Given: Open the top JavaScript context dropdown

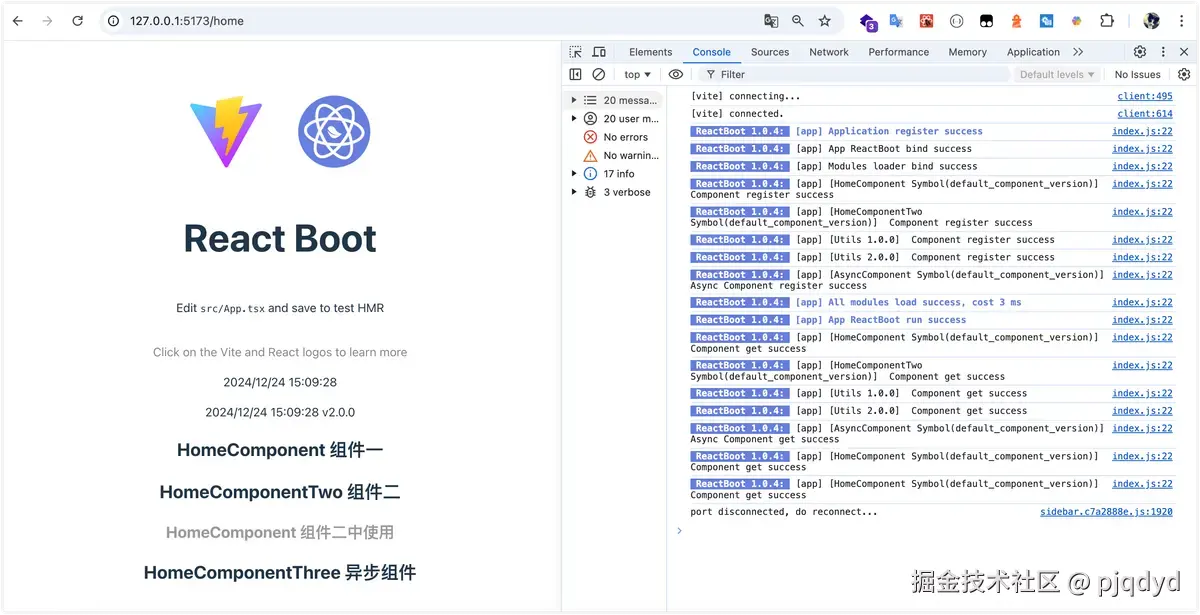Looking at the screenshot, I should click(x=637, y=74).
